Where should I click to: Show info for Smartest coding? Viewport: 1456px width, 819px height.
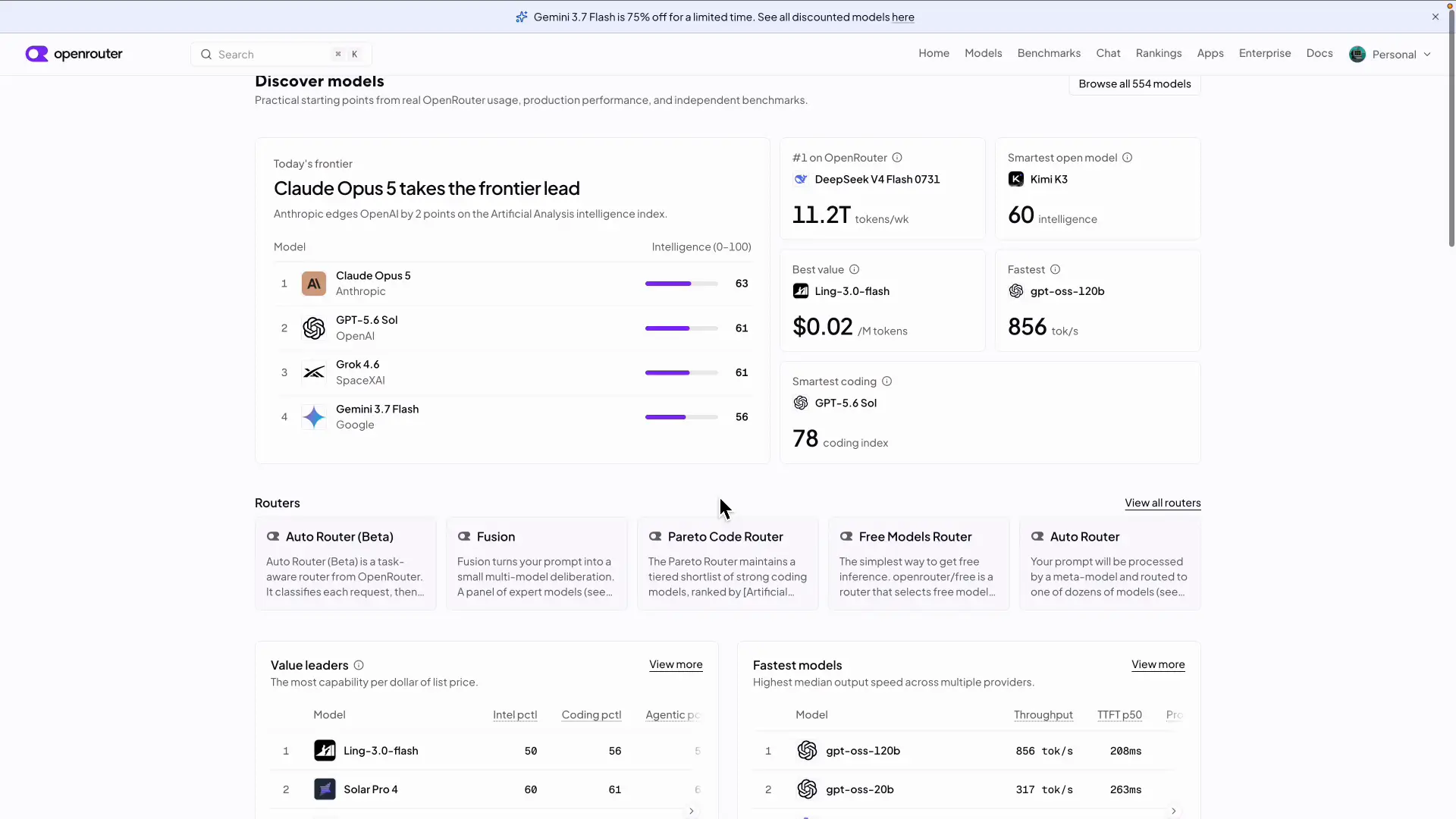[887, 381]
